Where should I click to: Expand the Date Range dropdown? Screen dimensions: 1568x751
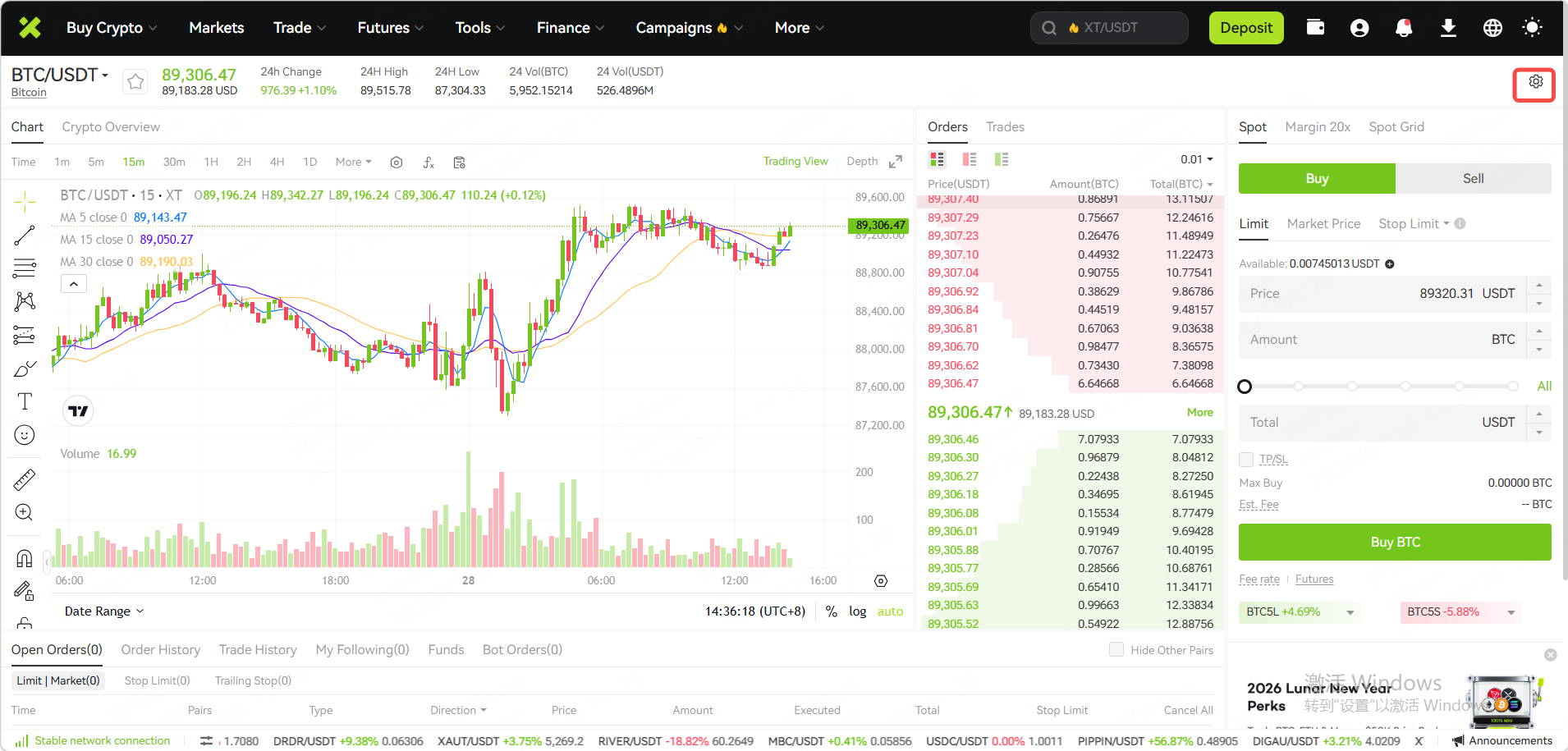pos(104,611)
